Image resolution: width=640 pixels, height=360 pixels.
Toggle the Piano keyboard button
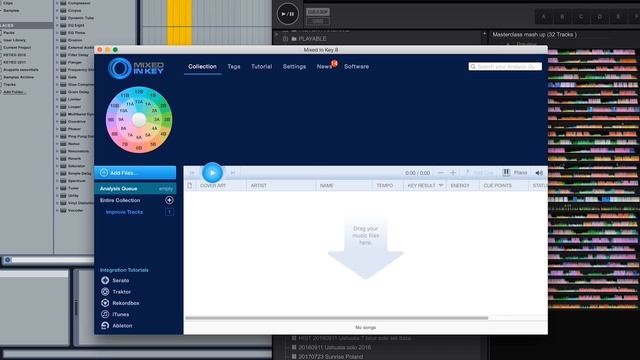tap(516, 173)
